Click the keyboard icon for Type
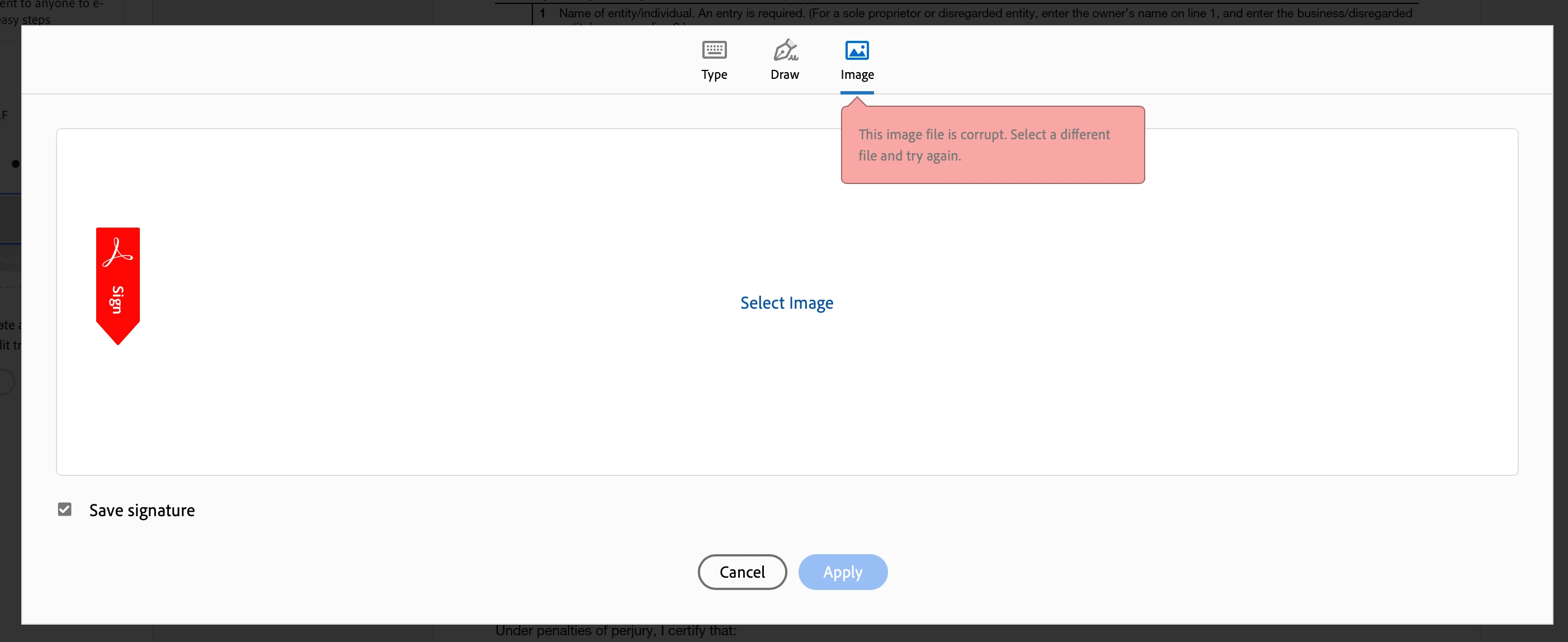 click(714, 50)
